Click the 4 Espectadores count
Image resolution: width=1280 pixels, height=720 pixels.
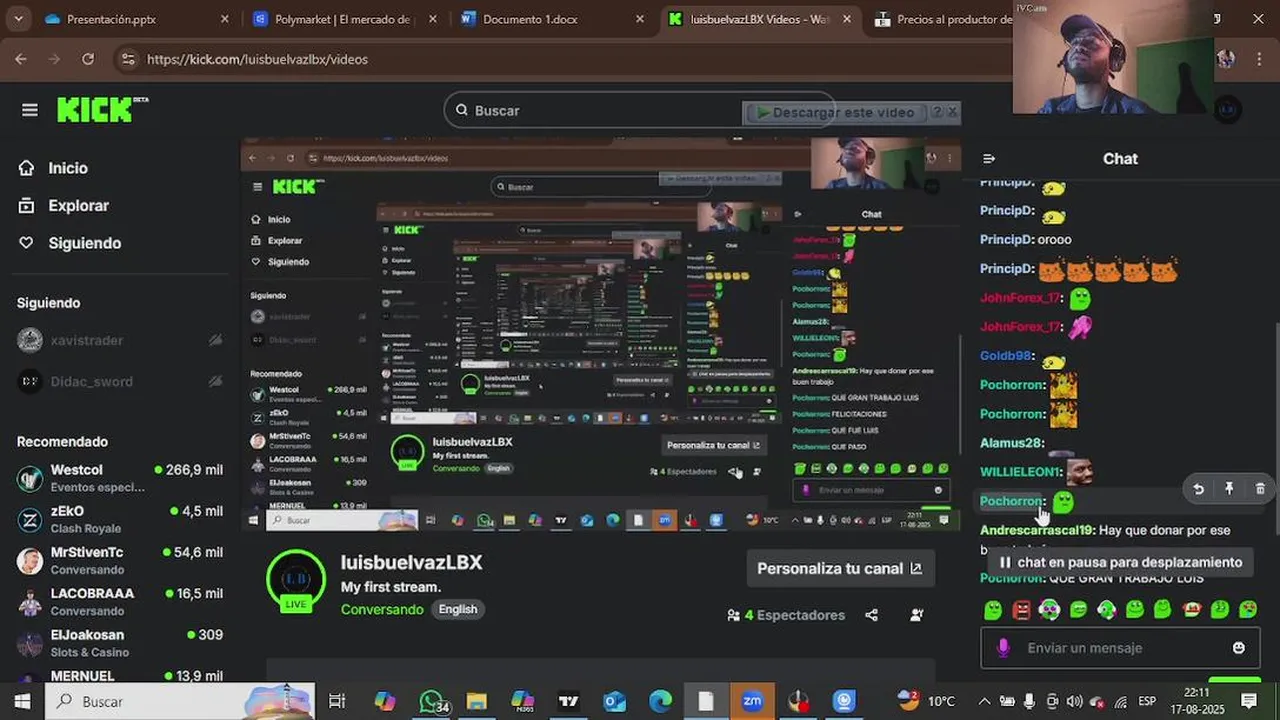787,615
